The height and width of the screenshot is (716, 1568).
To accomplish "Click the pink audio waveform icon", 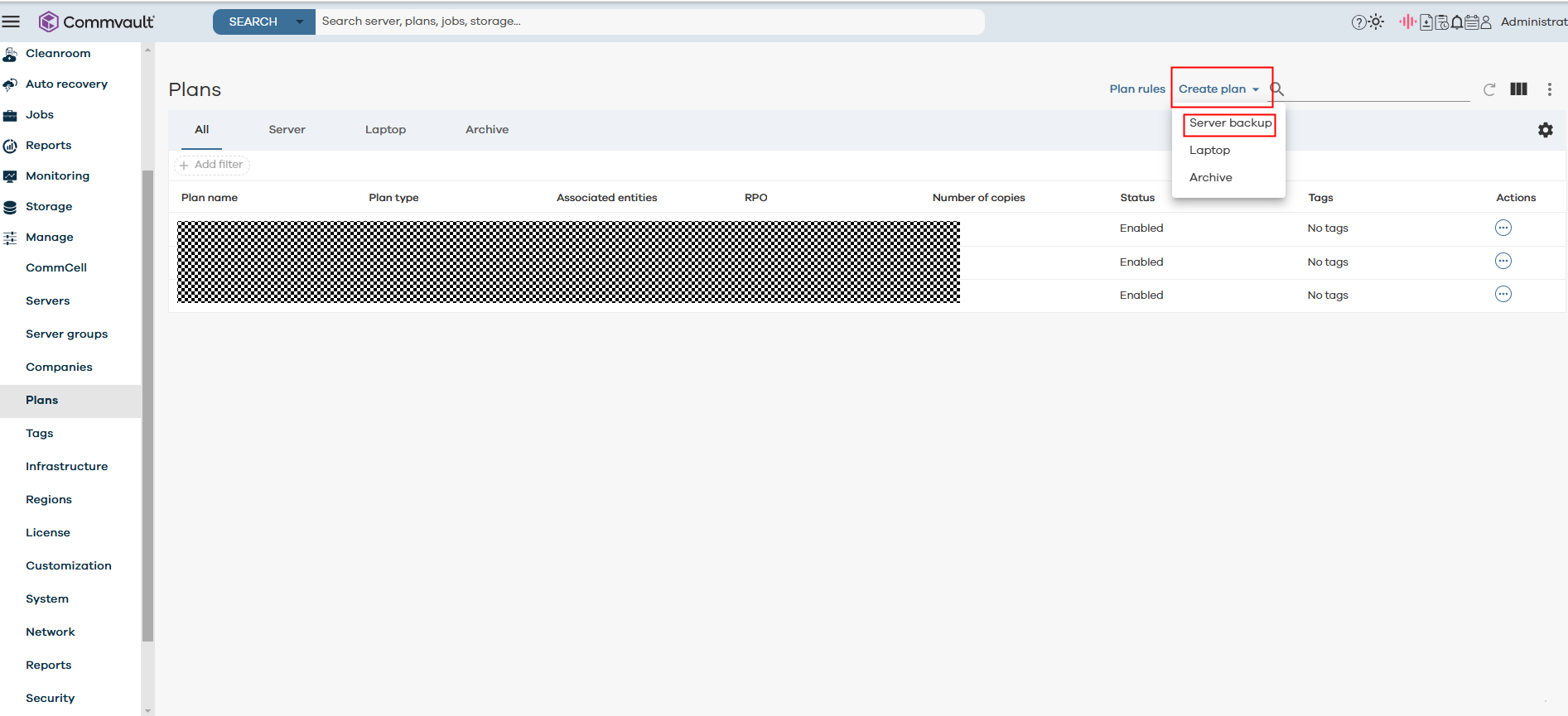I will tap(1406, 22).
